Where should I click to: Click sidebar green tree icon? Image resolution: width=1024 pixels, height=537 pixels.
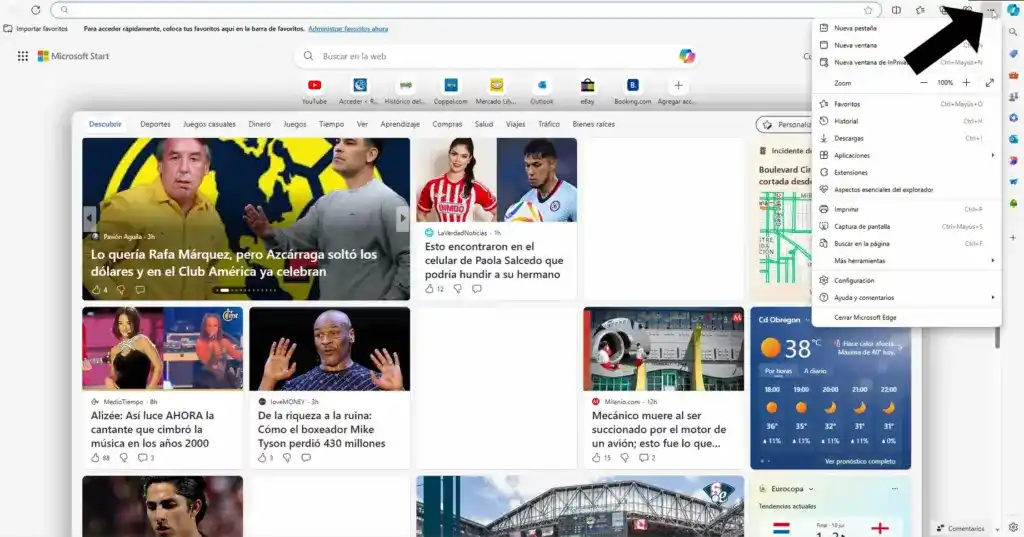tap(1013, 204)
